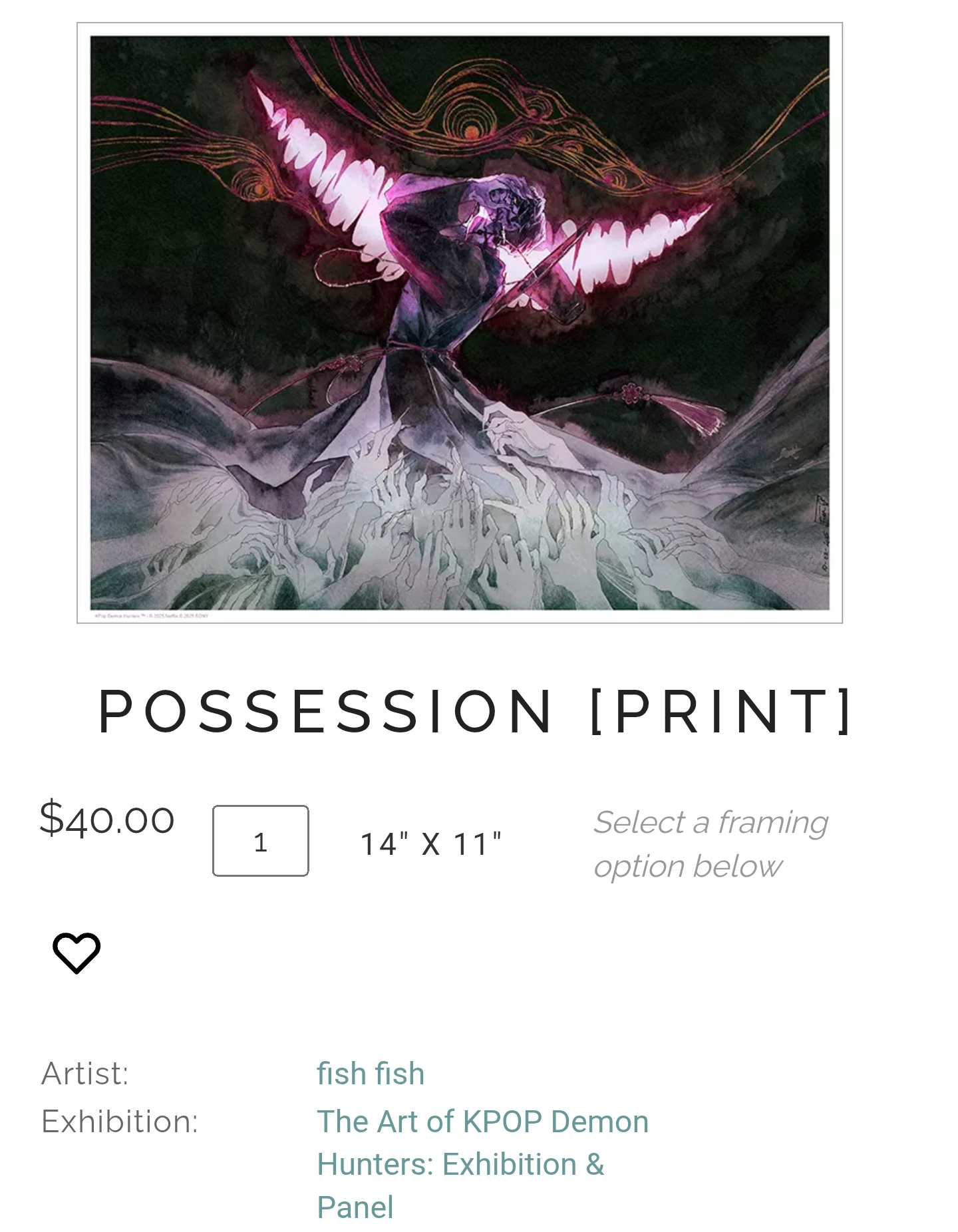This screenshot has width=958, height=1232.
Task: Click the artist signature on the artwork's right edge
Action: coord(822,532)
